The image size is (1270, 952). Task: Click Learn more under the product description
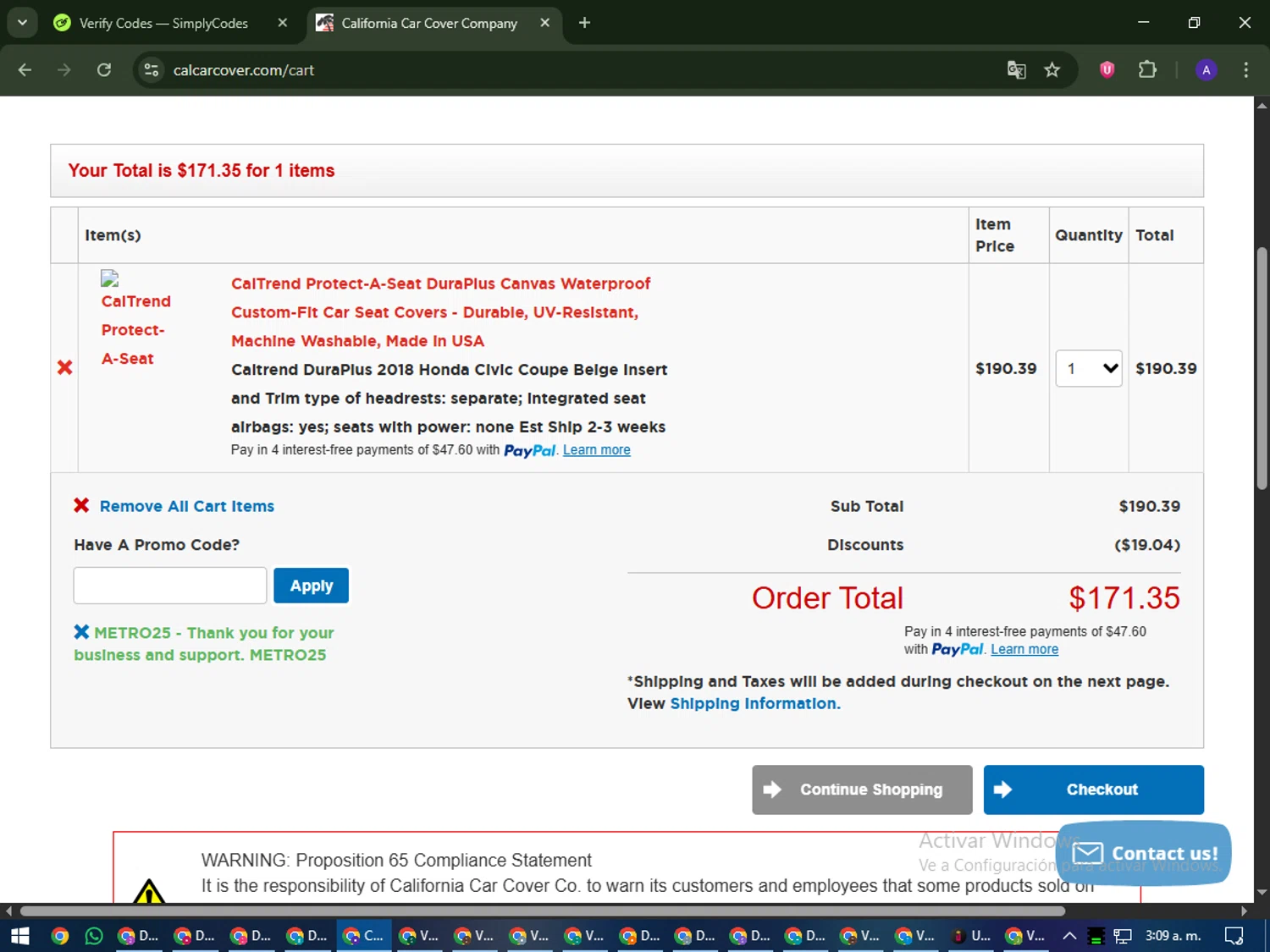click(x=596, y=450)
